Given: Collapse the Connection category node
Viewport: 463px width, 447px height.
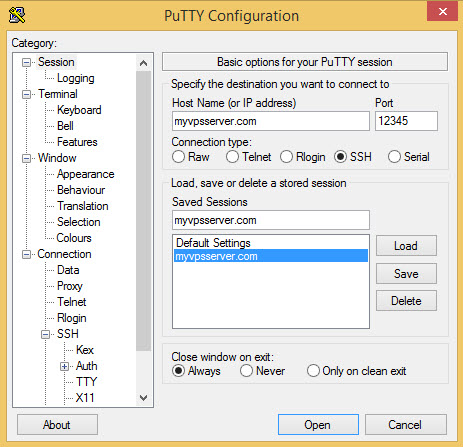Looking at the screenshot, I should click(x=26, y=254).
